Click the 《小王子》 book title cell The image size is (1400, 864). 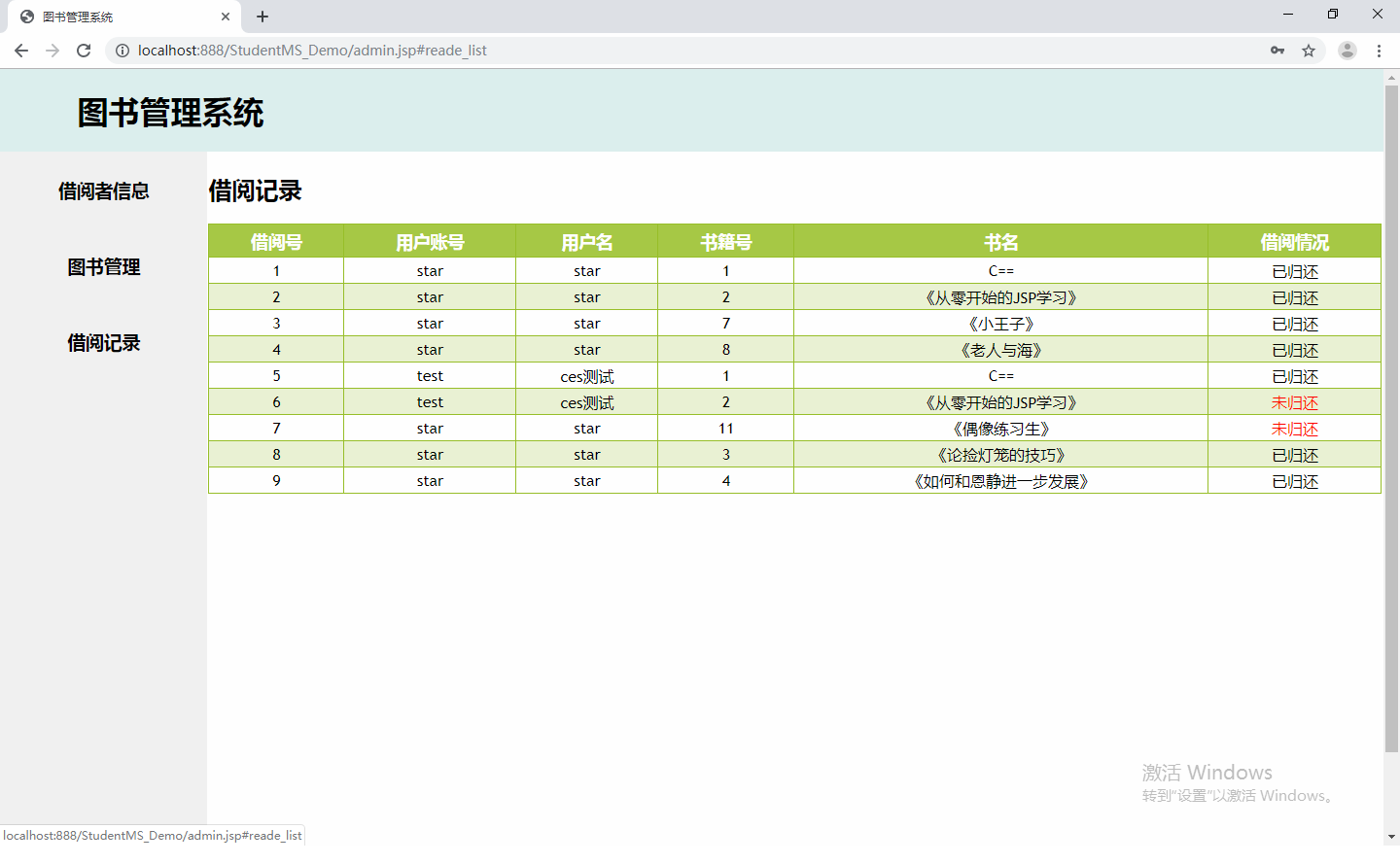1000,324
